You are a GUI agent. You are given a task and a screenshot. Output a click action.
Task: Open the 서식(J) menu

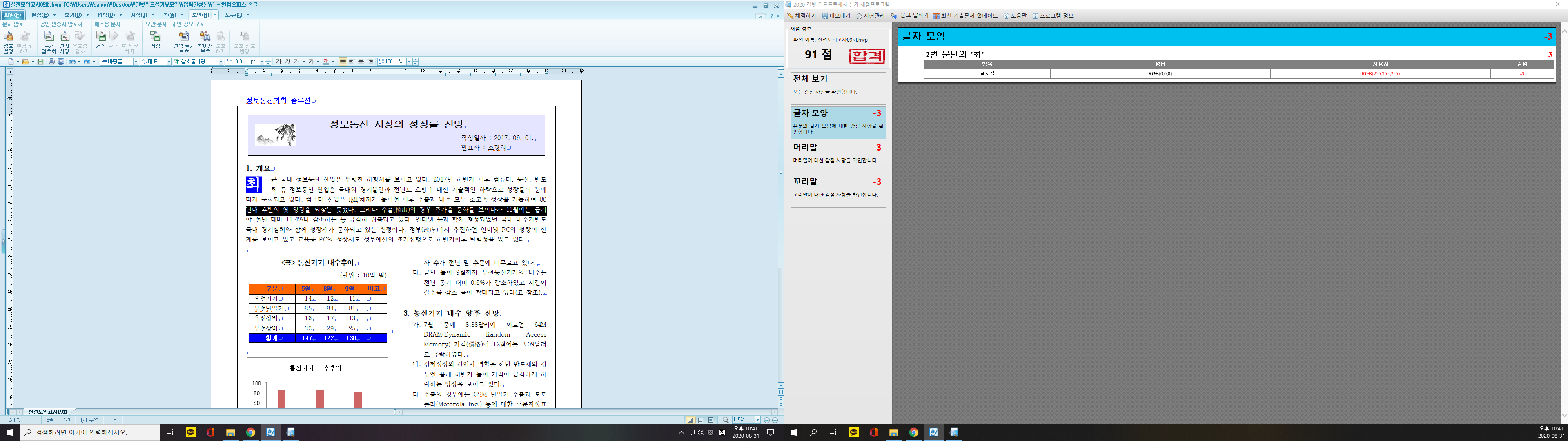[139, 15]
